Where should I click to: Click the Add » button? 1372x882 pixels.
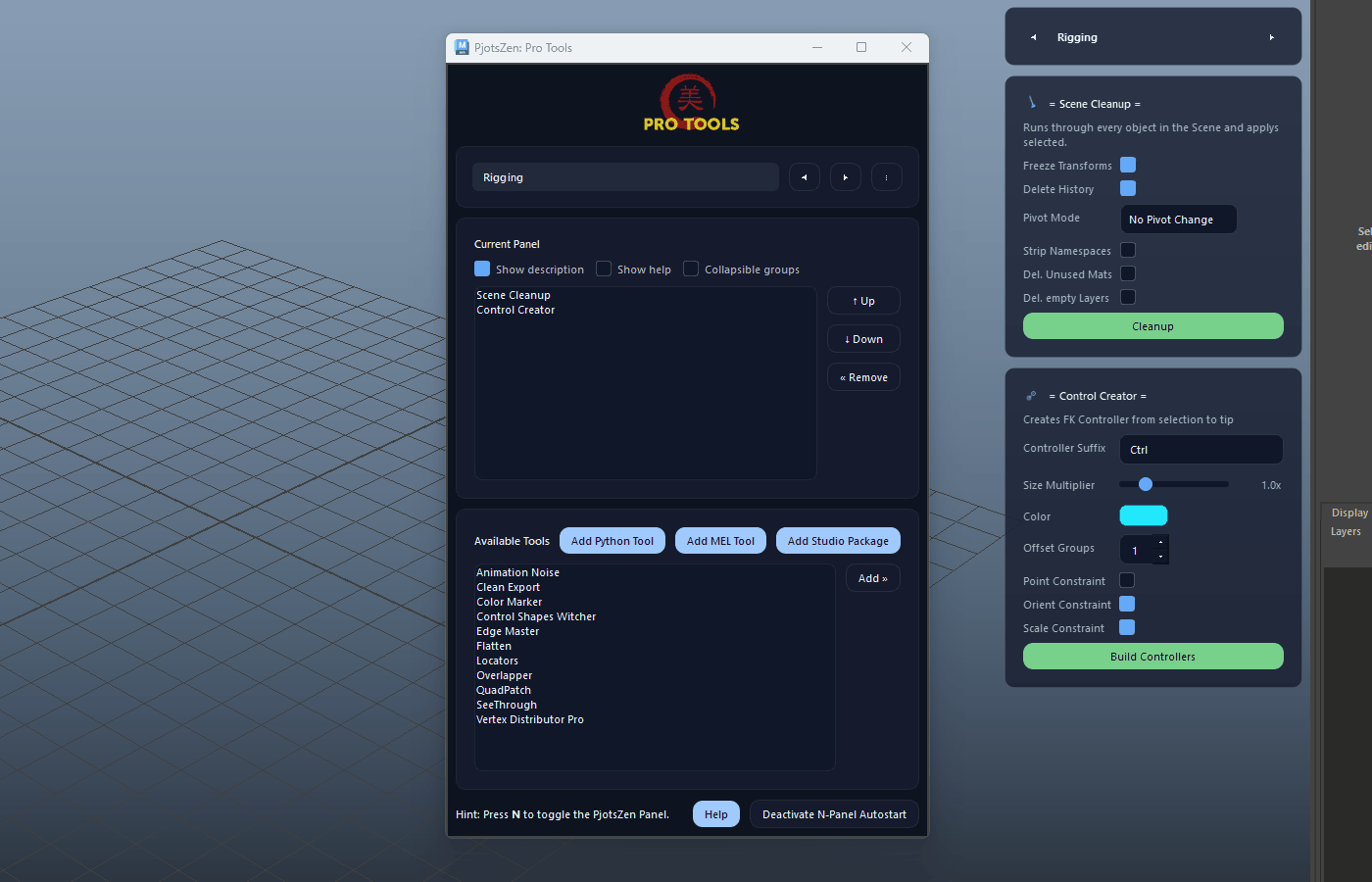click(x=872, y=578)
